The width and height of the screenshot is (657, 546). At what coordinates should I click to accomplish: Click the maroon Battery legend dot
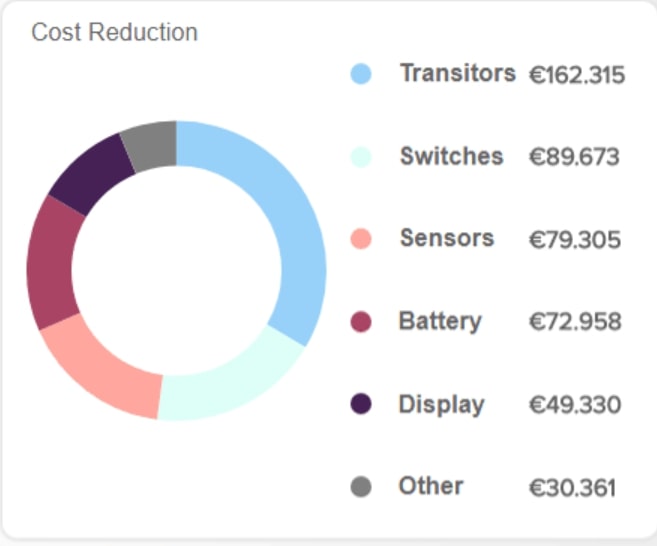(361, 322)
